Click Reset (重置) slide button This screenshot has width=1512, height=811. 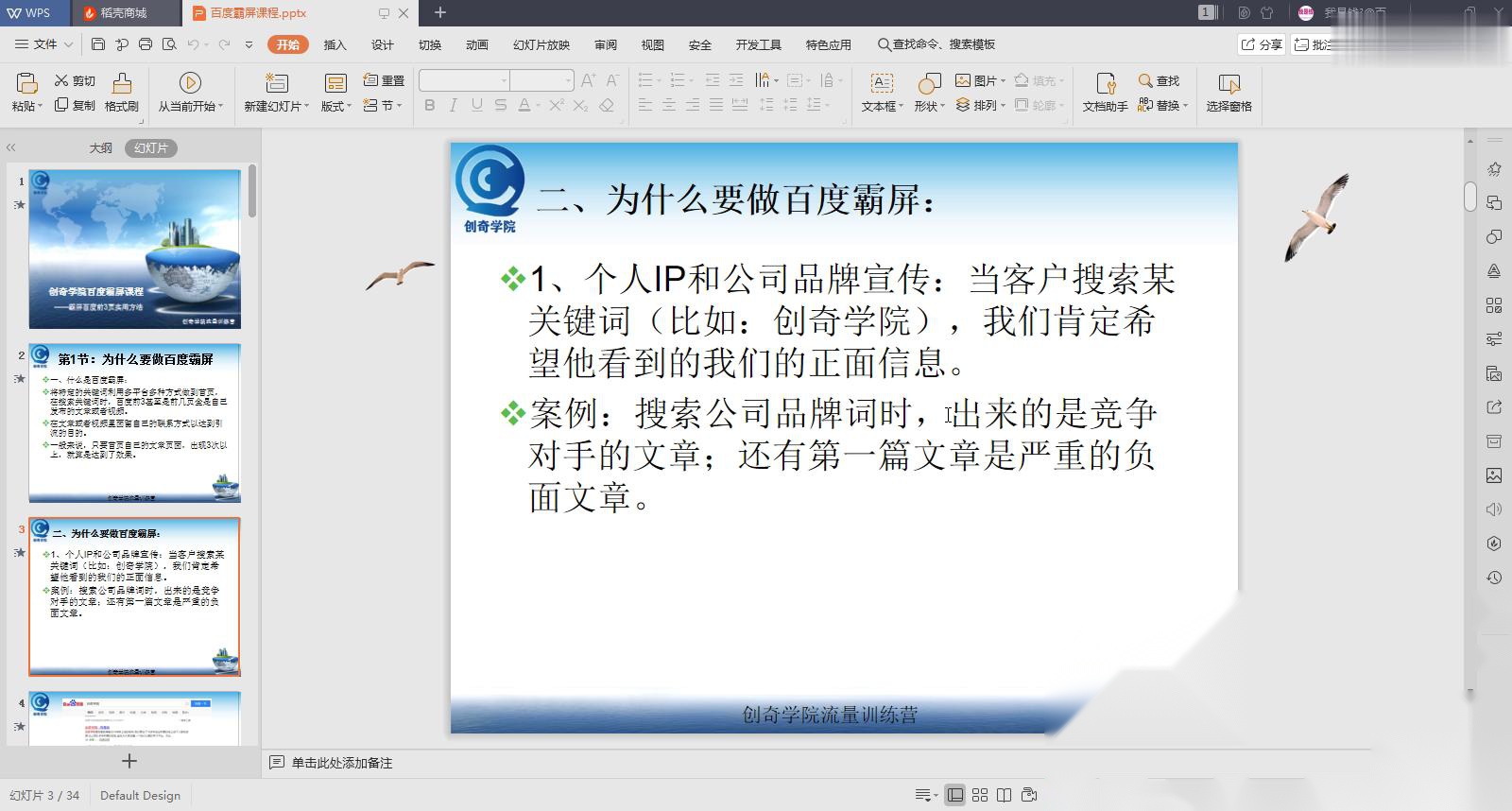coord(384,80)
